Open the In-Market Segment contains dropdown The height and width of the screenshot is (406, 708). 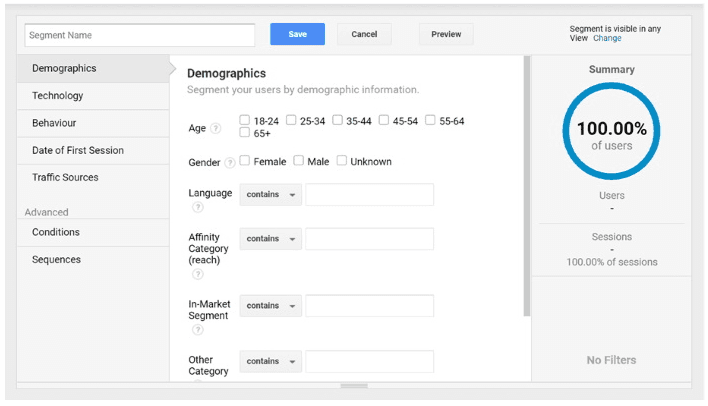point(270,306)
